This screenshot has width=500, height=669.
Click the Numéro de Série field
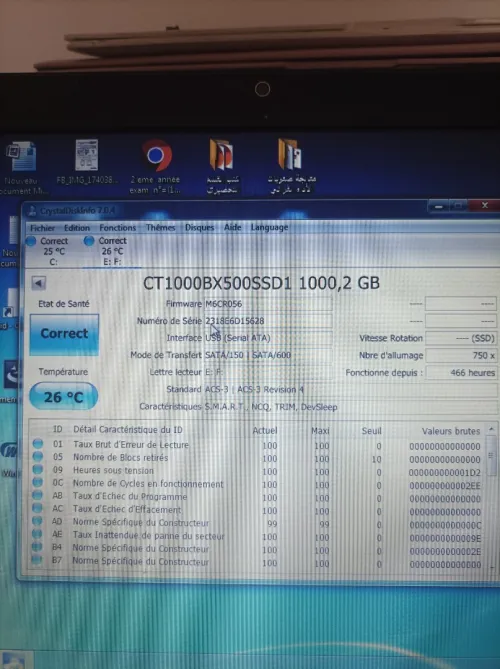tap(268, 321)
